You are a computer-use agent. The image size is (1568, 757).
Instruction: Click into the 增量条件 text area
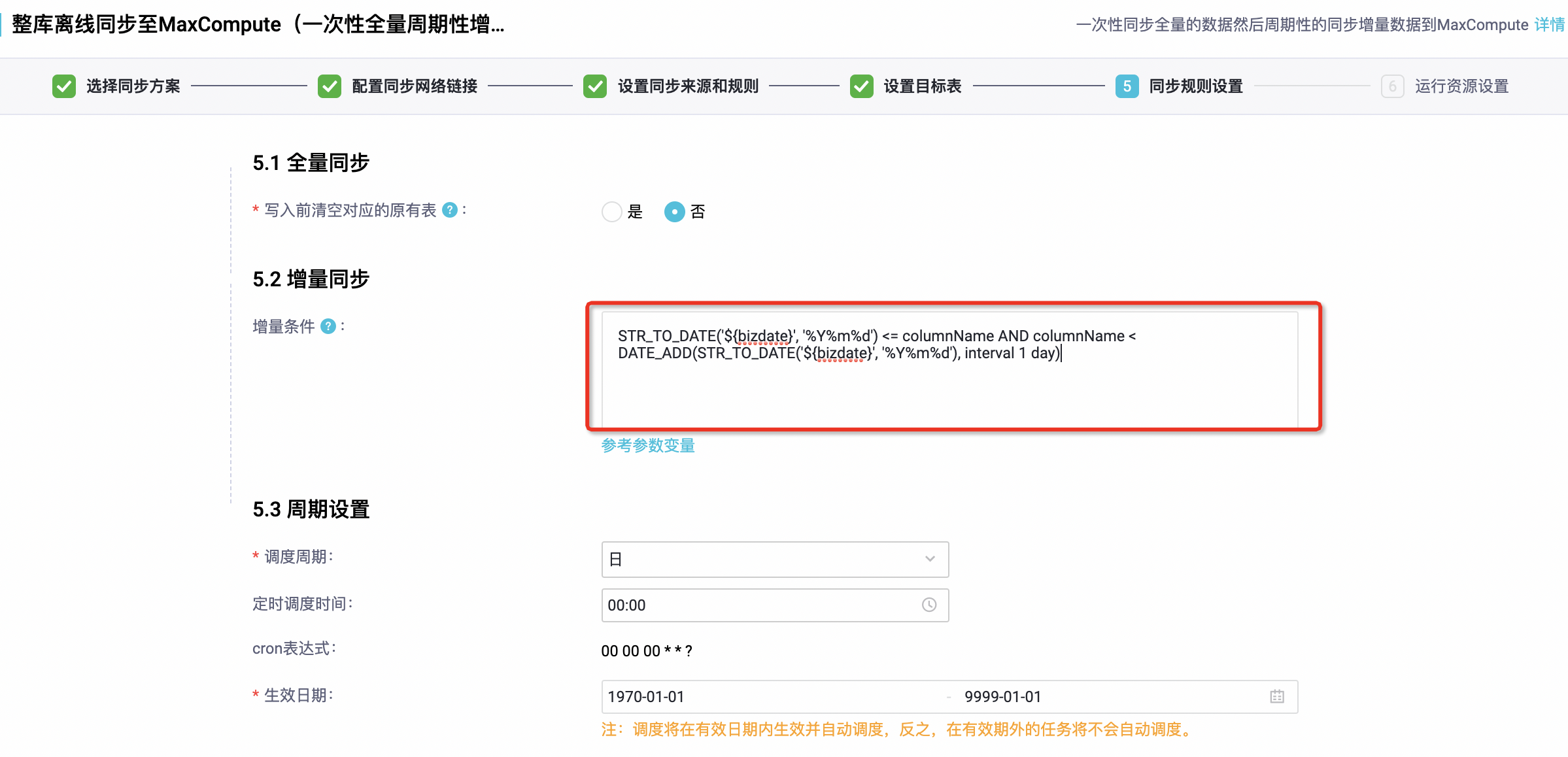click(949, 369)
